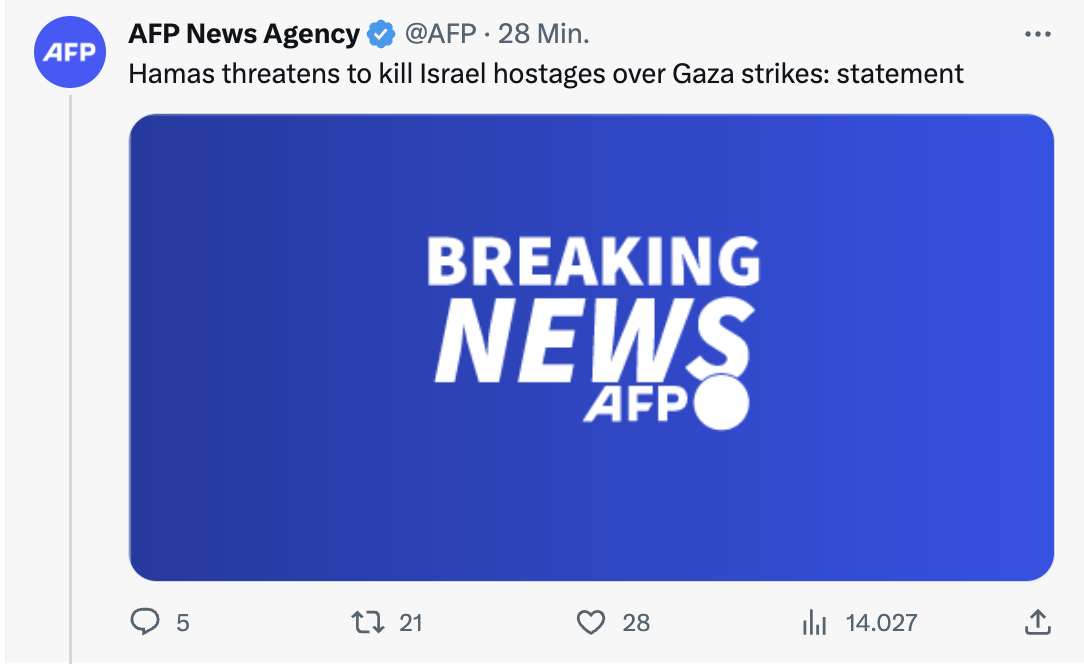This screenshot has width=1084, height=664.
Task: Click the "BREAKING" headline word in the image
Action: pyautogui.click(x=593, y=262)
